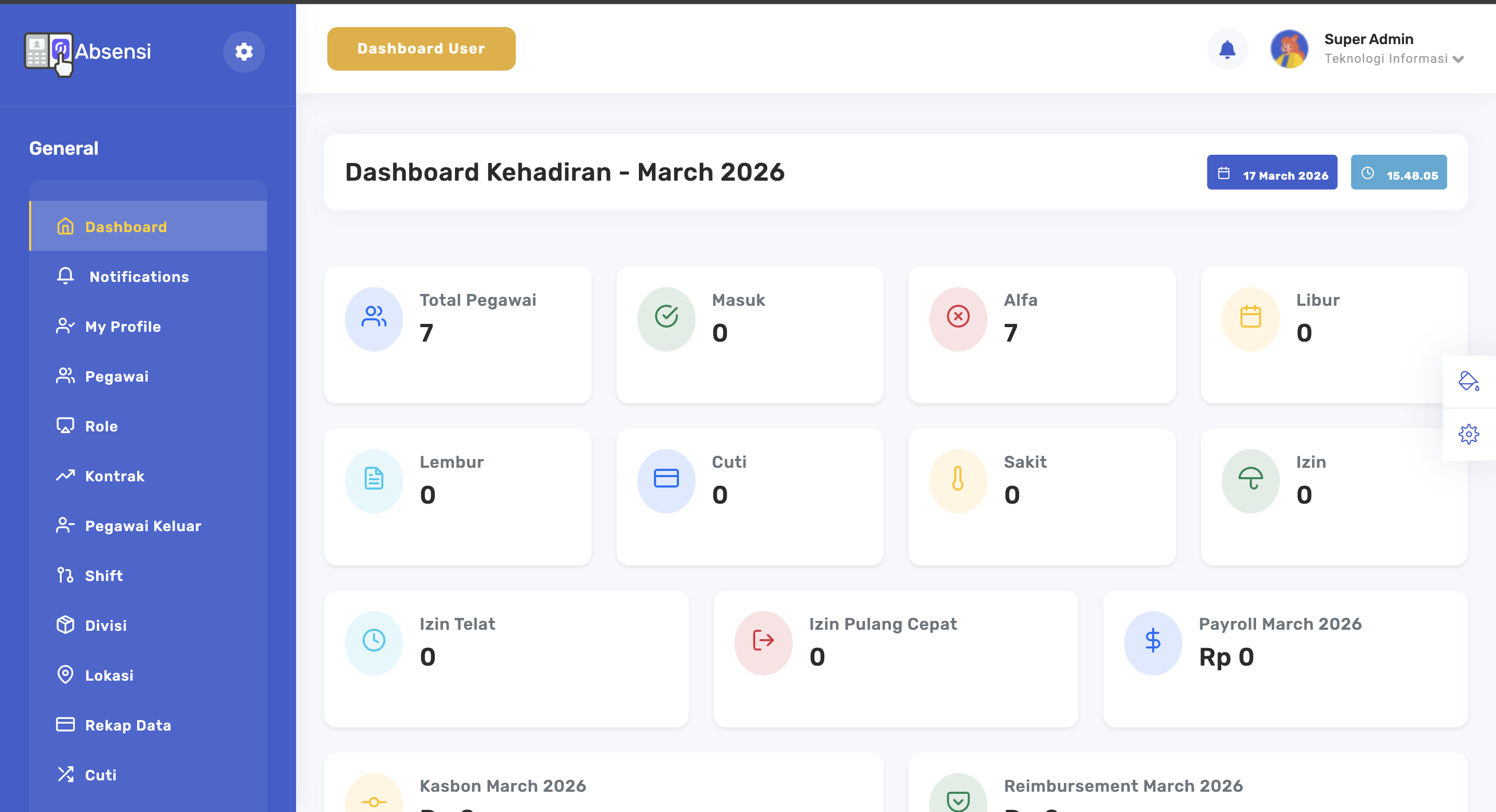Open the paint bucket theme customizer
Image resolution: width=1496 pixels, height=812 pixels.
1468,381
